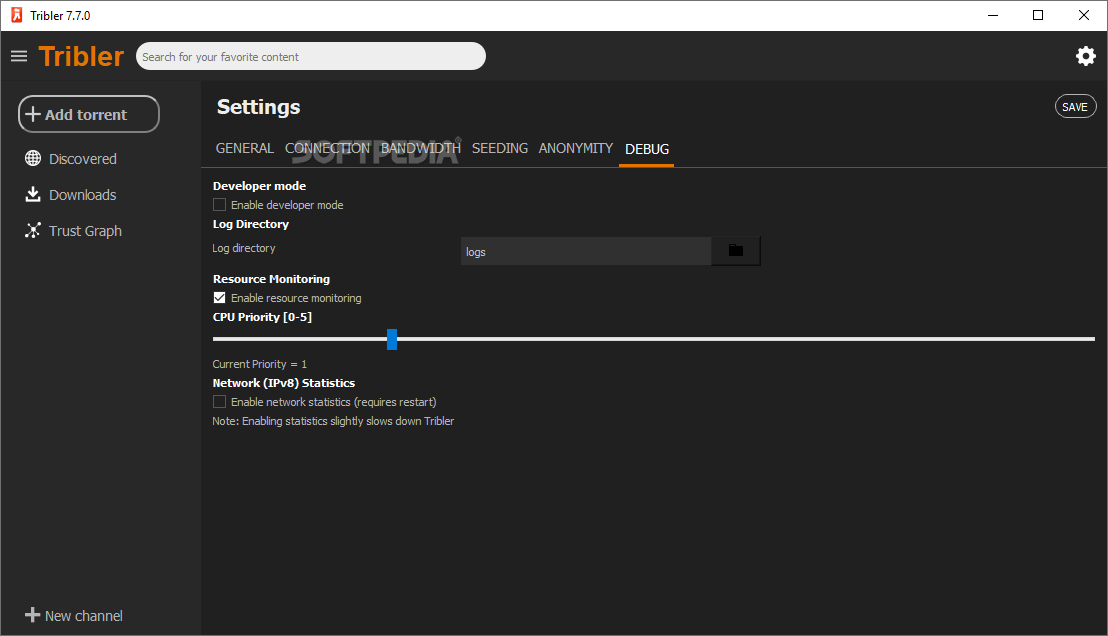The image size is (1108, 636).
Task: Switch to the CONNECTION tab
Action: [327, 148]
